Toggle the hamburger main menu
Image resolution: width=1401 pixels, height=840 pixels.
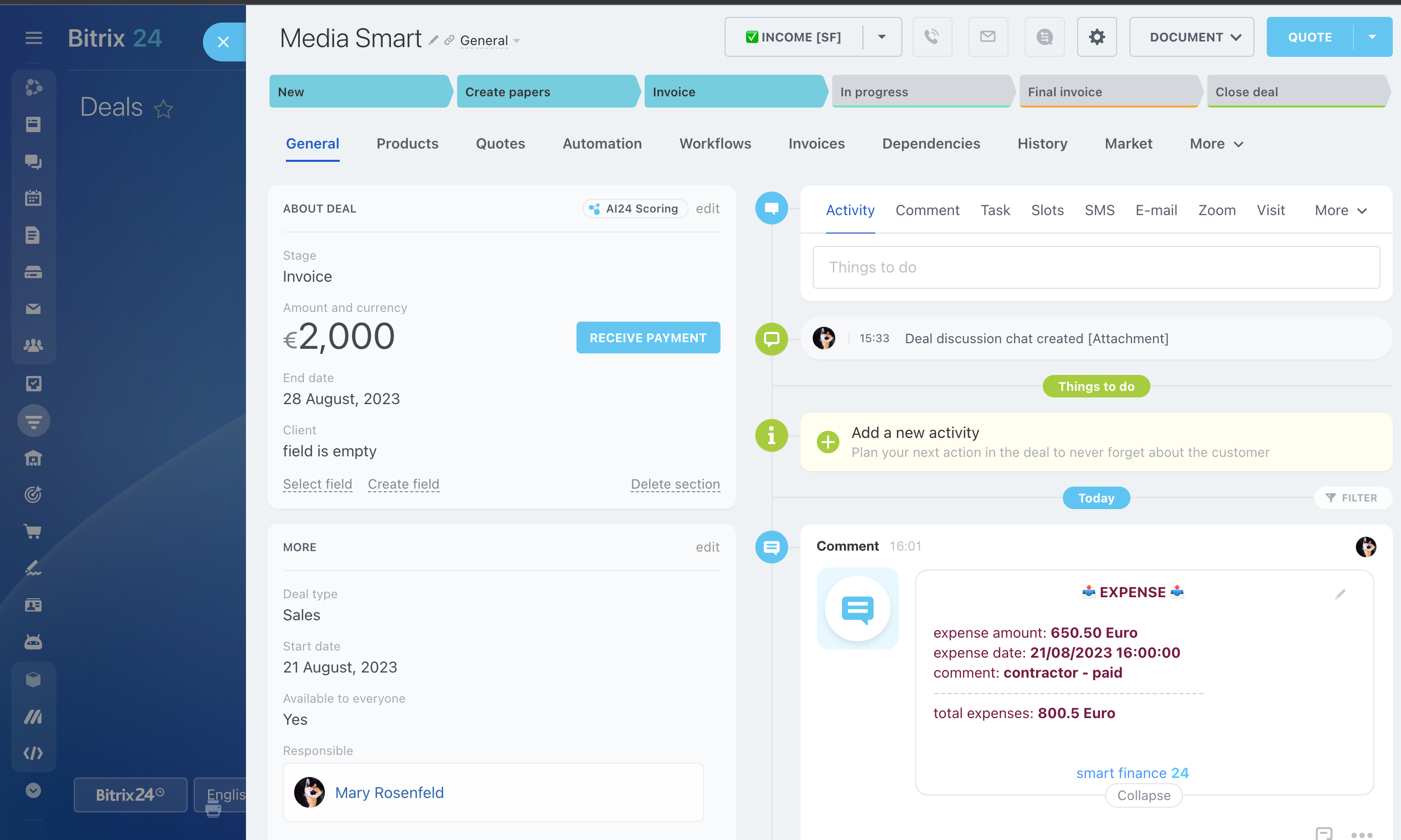[x=33, y=38]
